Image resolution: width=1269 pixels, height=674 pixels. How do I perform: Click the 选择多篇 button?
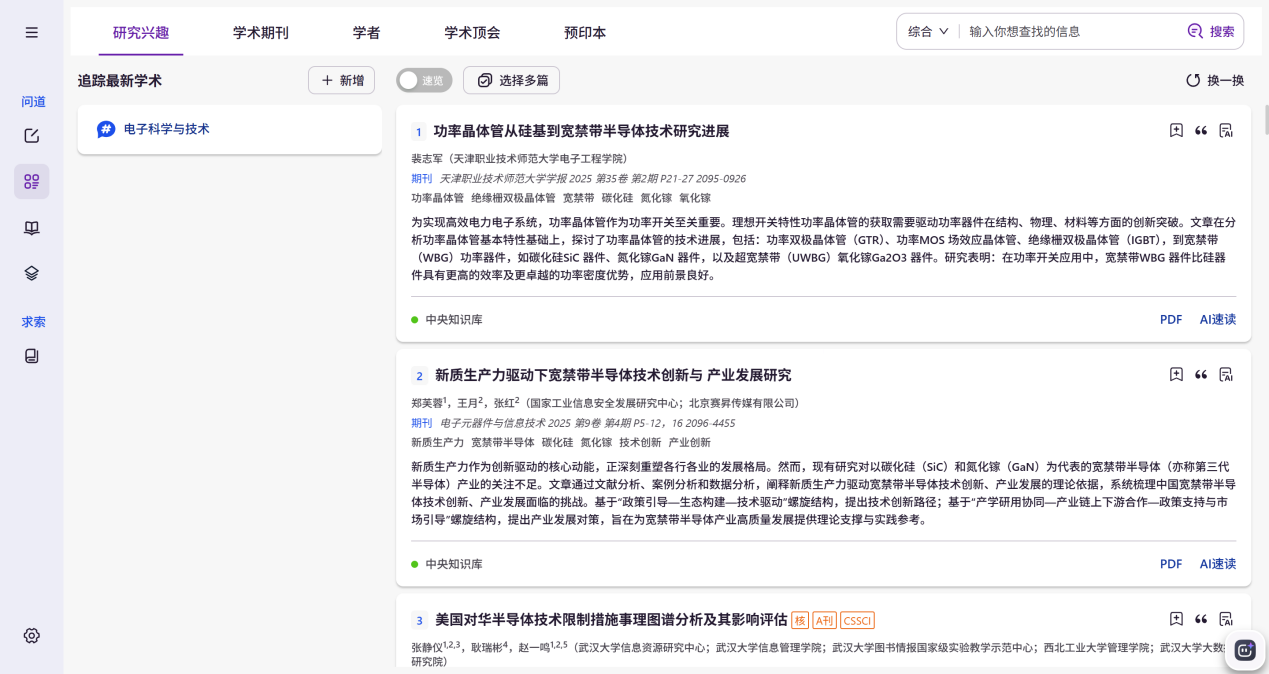point(511,80)
